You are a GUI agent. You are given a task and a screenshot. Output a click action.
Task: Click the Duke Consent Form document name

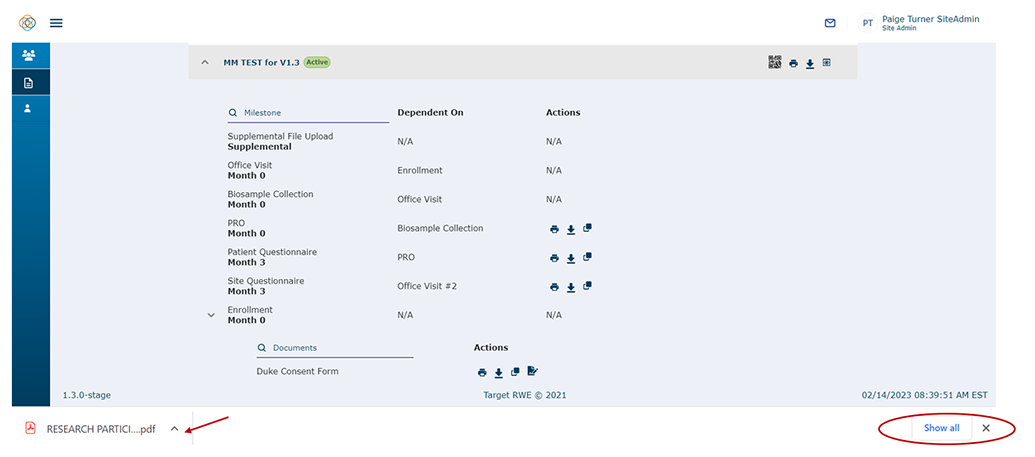tap(298, 372)
